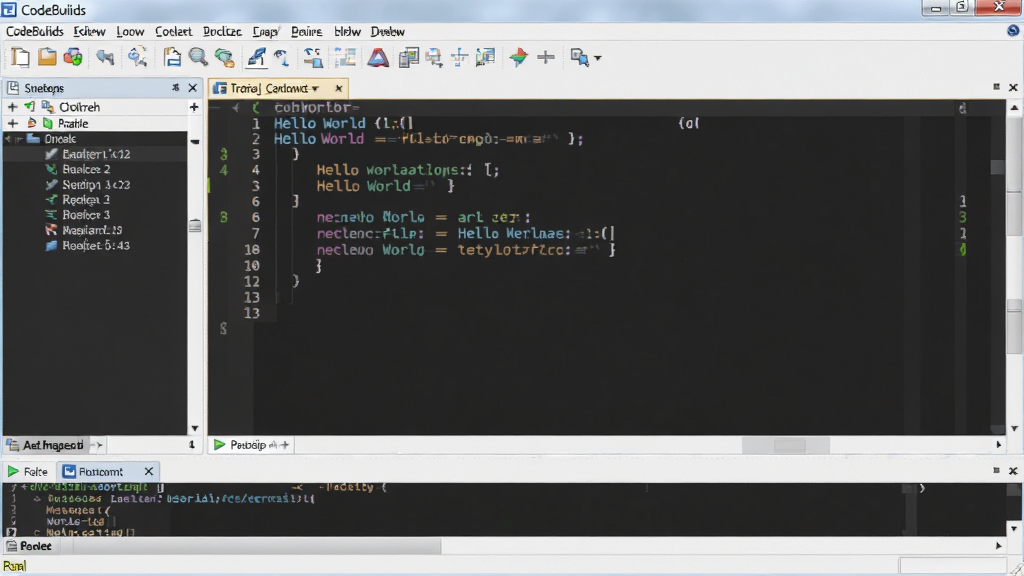The width and height of the screenshot is (1024, 576).
Task: Pin the Snetops side panel
Action: point(175,88)
